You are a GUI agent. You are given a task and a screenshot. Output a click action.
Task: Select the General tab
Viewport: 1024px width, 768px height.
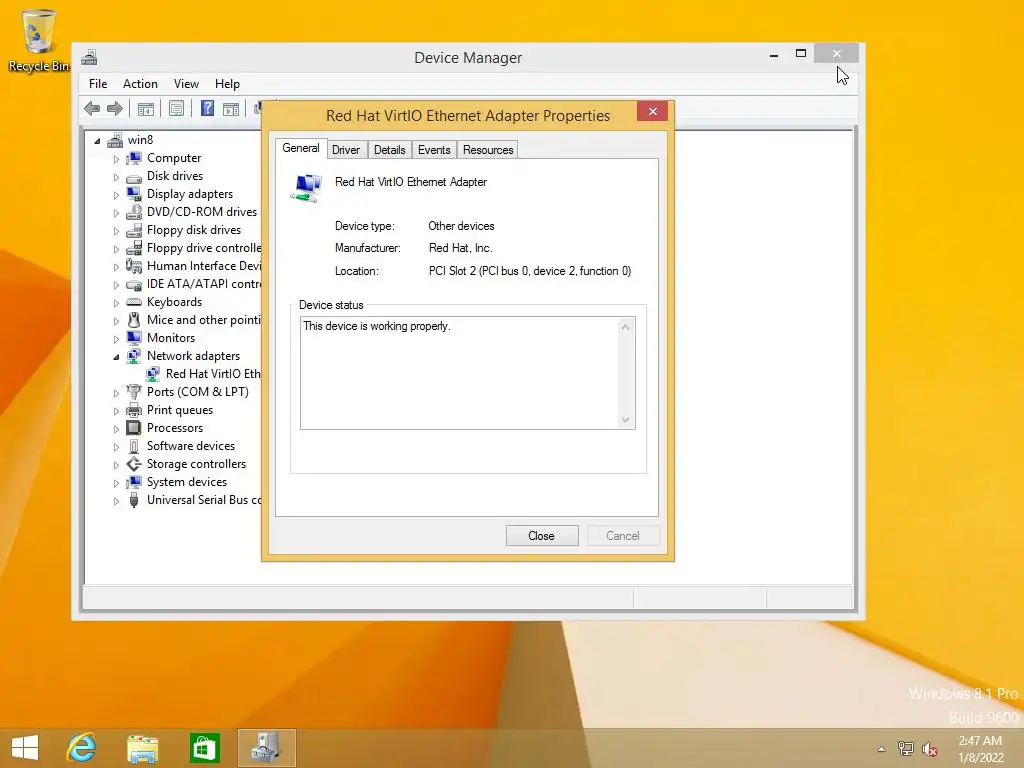[300, 148]
